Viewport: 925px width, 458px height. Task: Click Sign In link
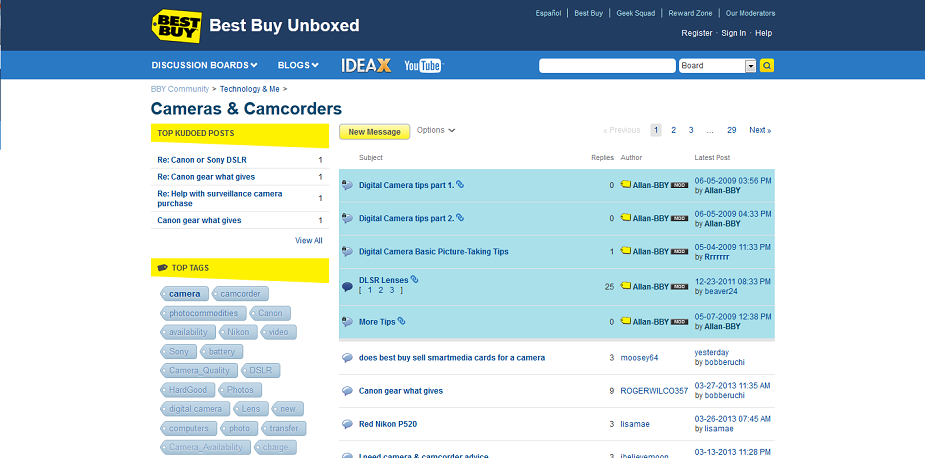coord(733,33)
